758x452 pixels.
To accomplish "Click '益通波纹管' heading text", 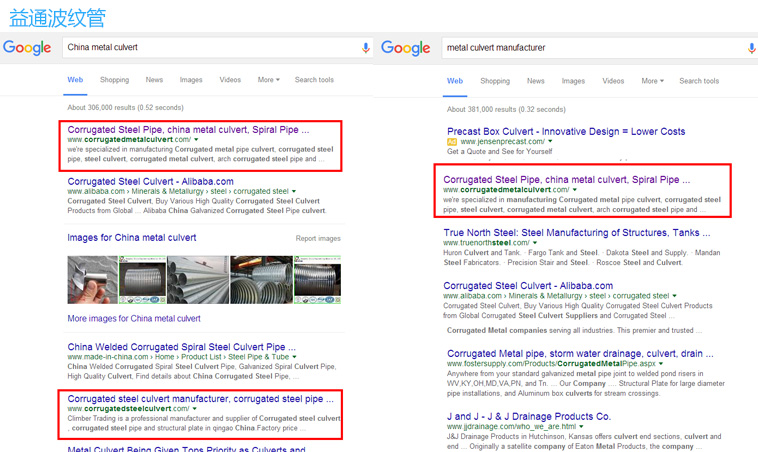I will tap(58, 18).
